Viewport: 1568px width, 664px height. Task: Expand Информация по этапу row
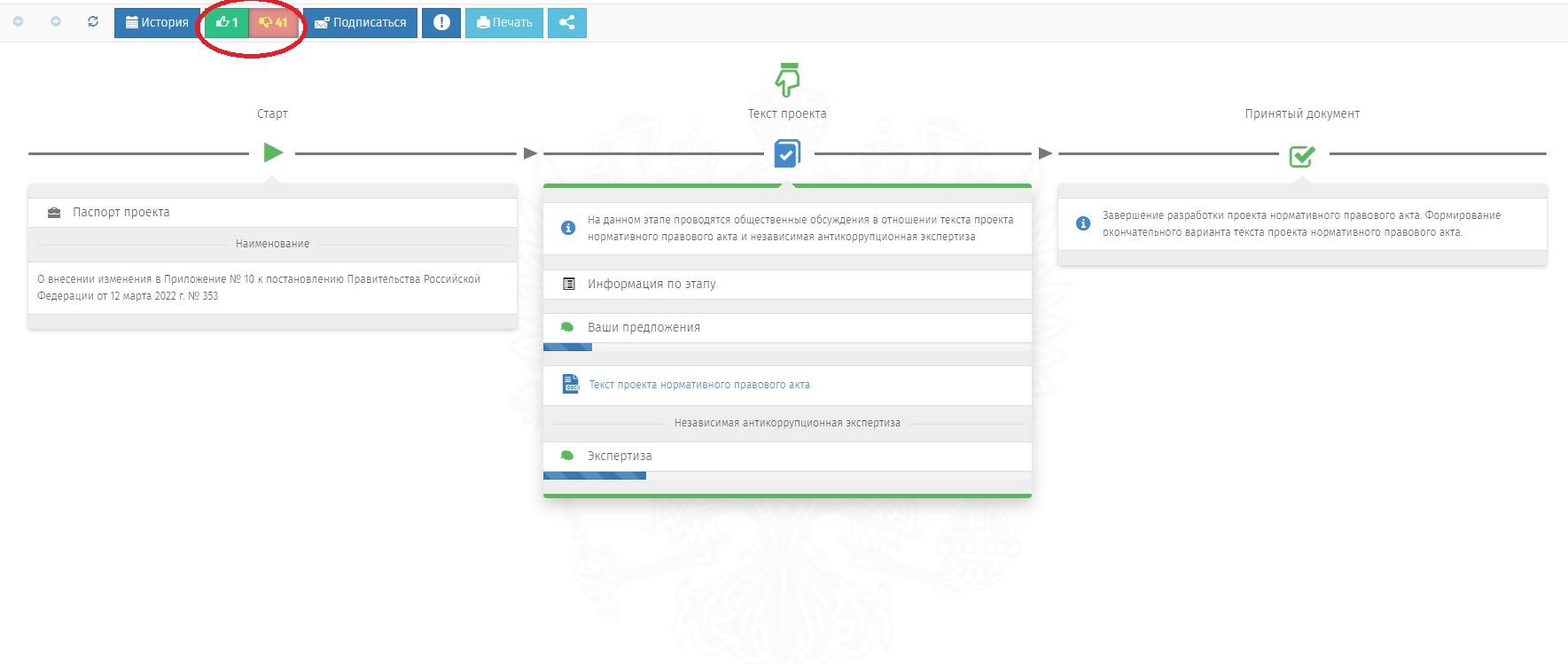[x=787, y=285]
